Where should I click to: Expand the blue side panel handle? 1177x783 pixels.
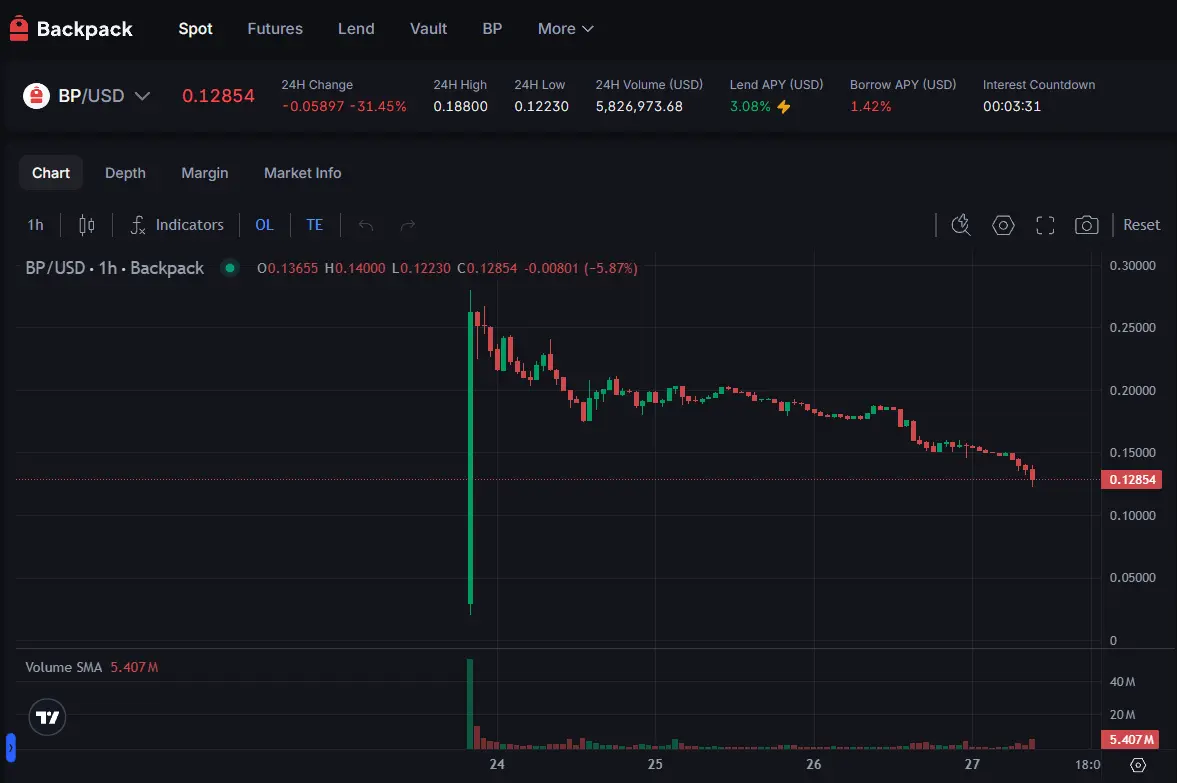point(11,748)
